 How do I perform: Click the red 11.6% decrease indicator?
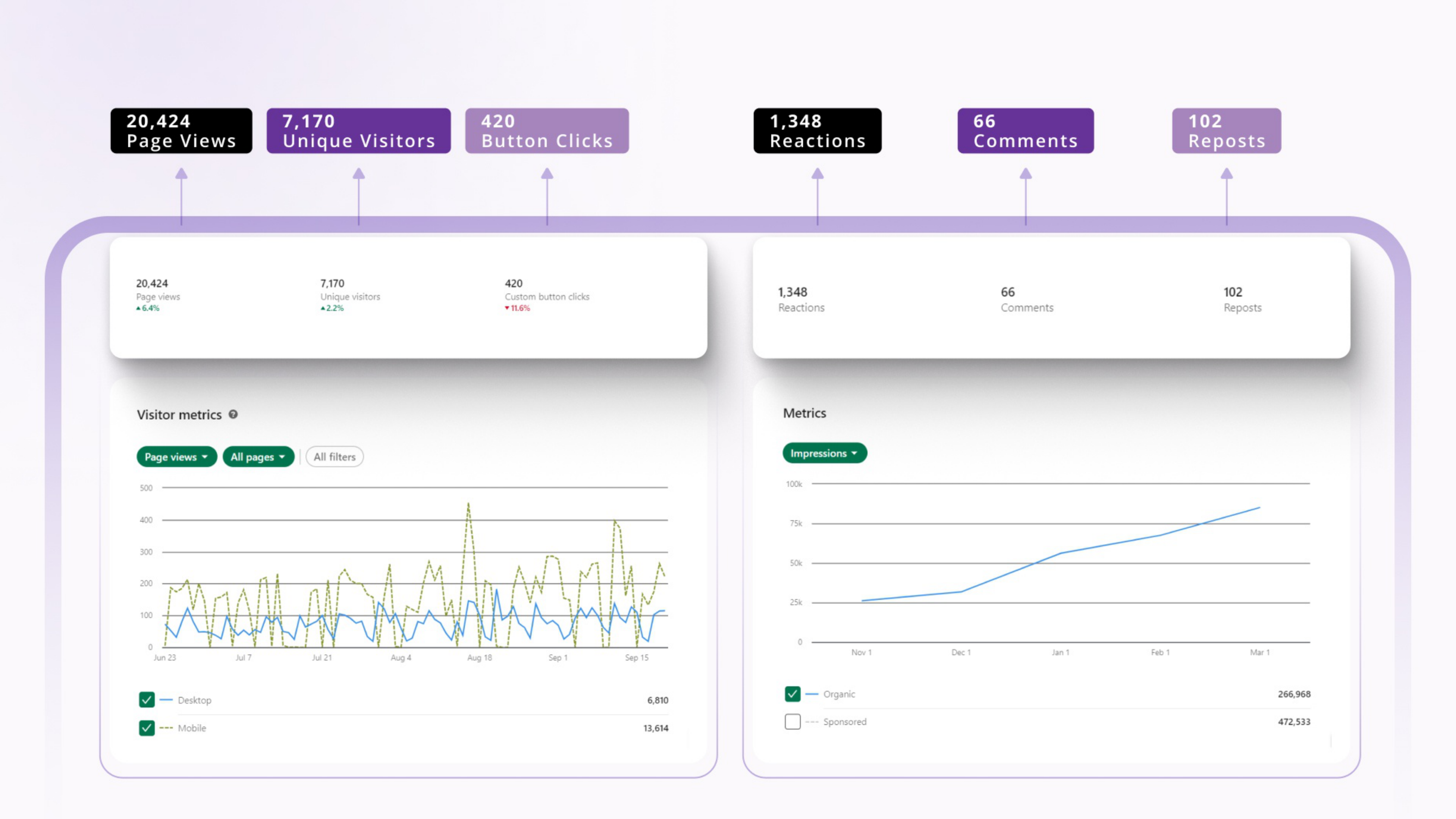pyautogui.click(x=517, y=308)
